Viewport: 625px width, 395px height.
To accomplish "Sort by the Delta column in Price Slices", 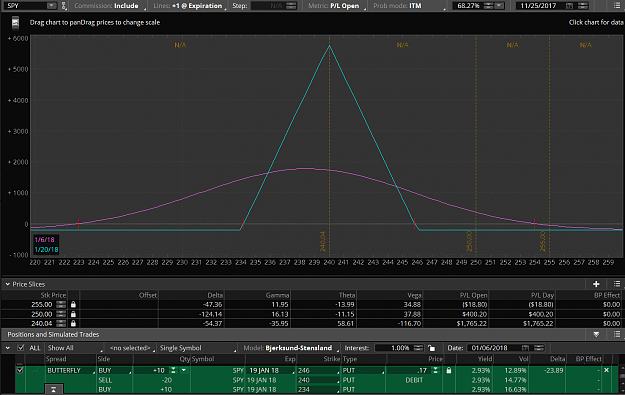I will [215, 295].
